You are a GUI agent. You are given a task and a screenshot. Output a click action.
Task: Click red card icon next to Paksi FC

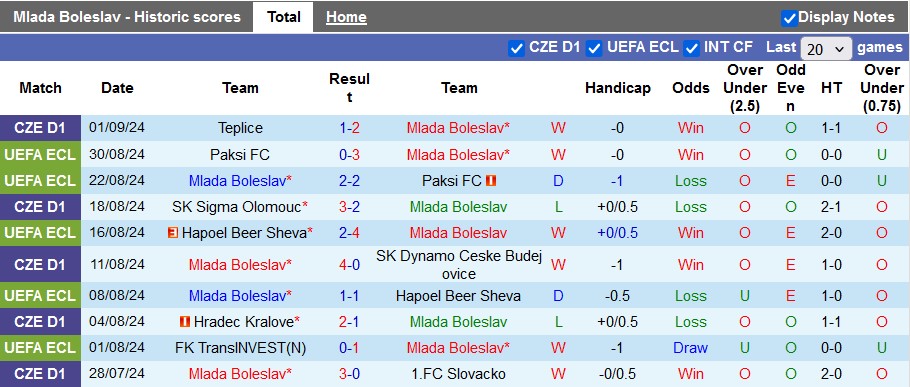pos(491,181)
